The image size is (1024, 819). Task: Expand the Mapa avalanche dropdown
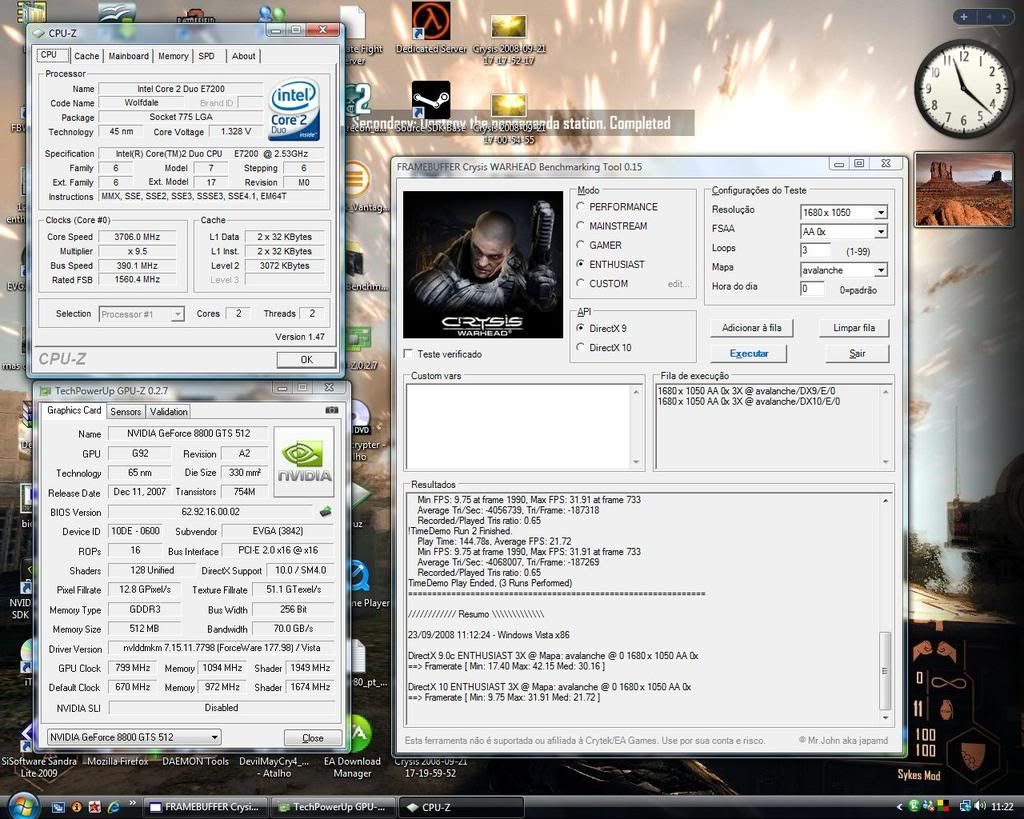[x=843, y=270]
